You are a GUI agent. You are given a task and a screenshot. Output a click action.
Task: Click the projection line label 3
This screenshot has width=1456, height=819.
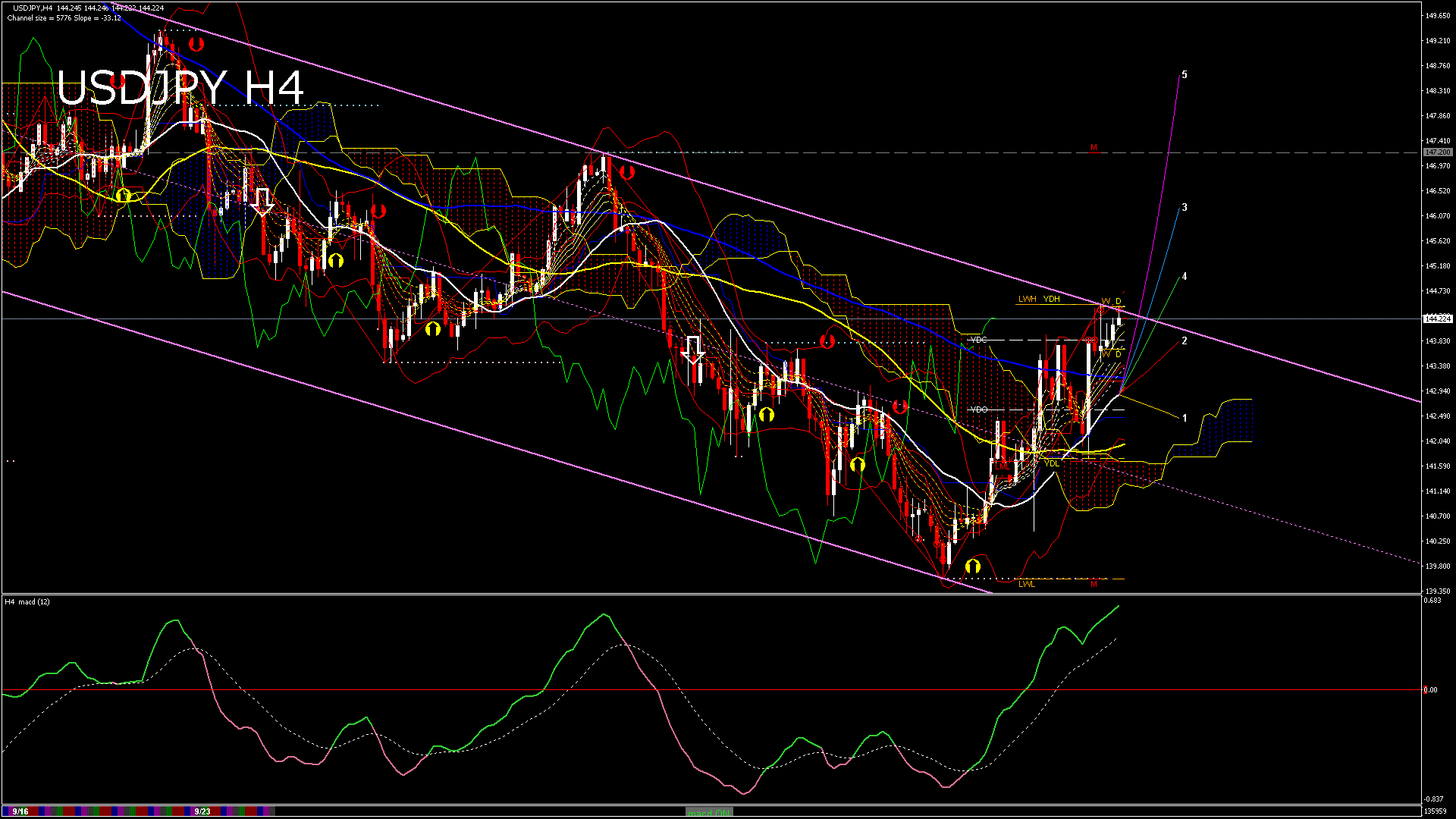click(1185, 208)
